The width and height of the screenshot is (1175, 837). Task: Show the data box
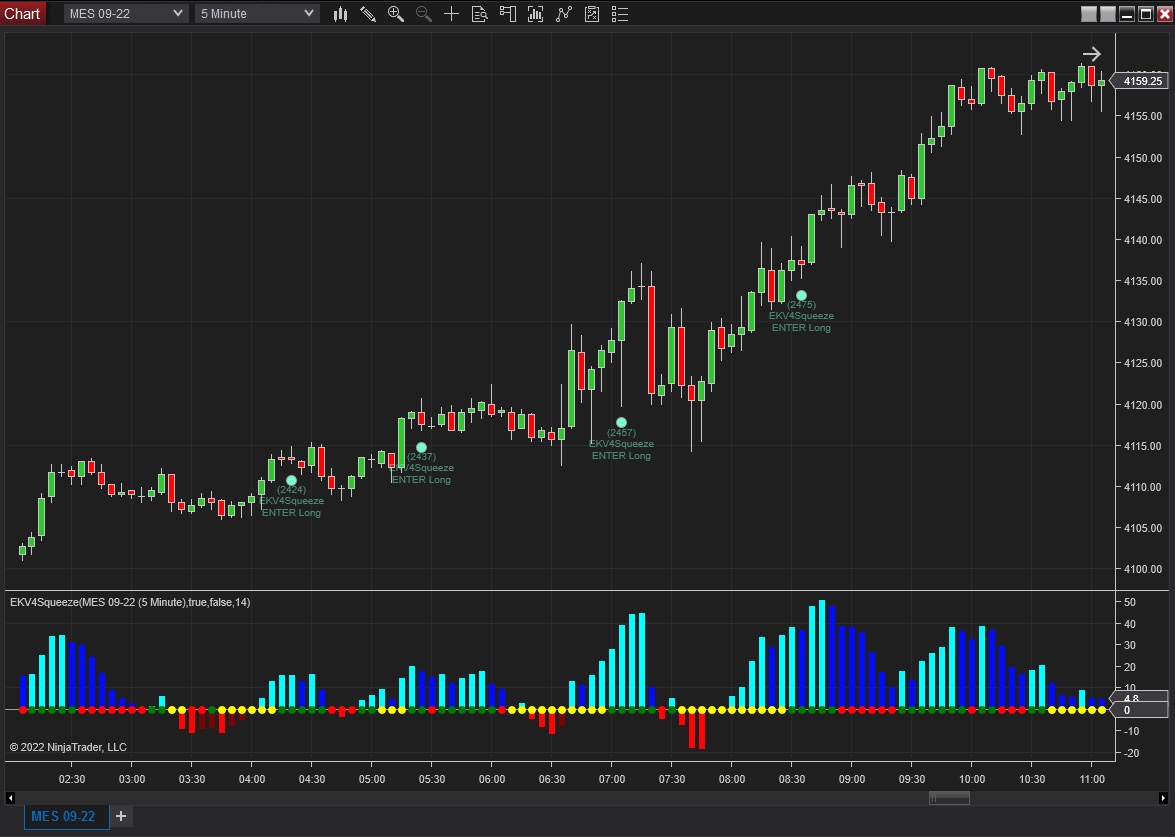point(480,13)
